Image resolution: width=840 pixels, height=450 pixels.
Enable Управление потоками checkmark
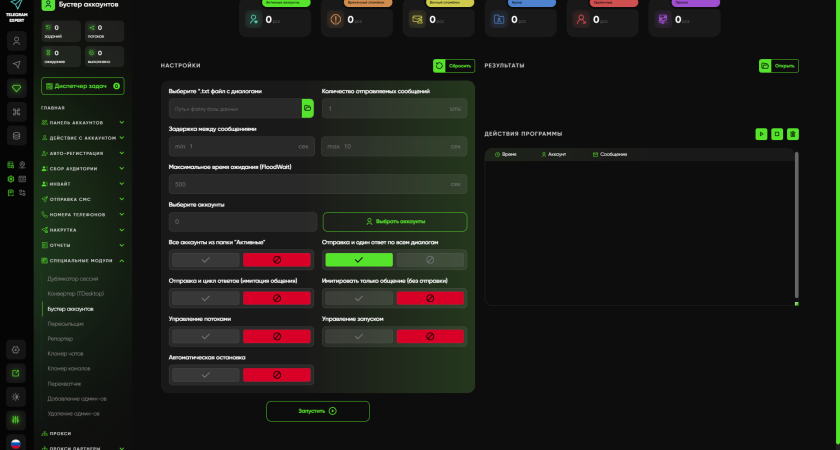(x=206, y=336)
